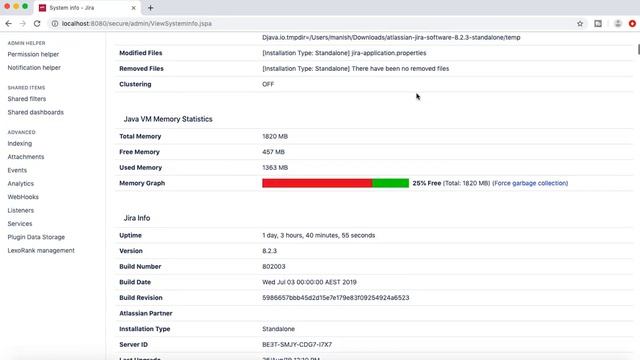Open LexoRank management in sidebar
Image resolution: width=640 pixels, height=360 pixels.
coord(41,251)
